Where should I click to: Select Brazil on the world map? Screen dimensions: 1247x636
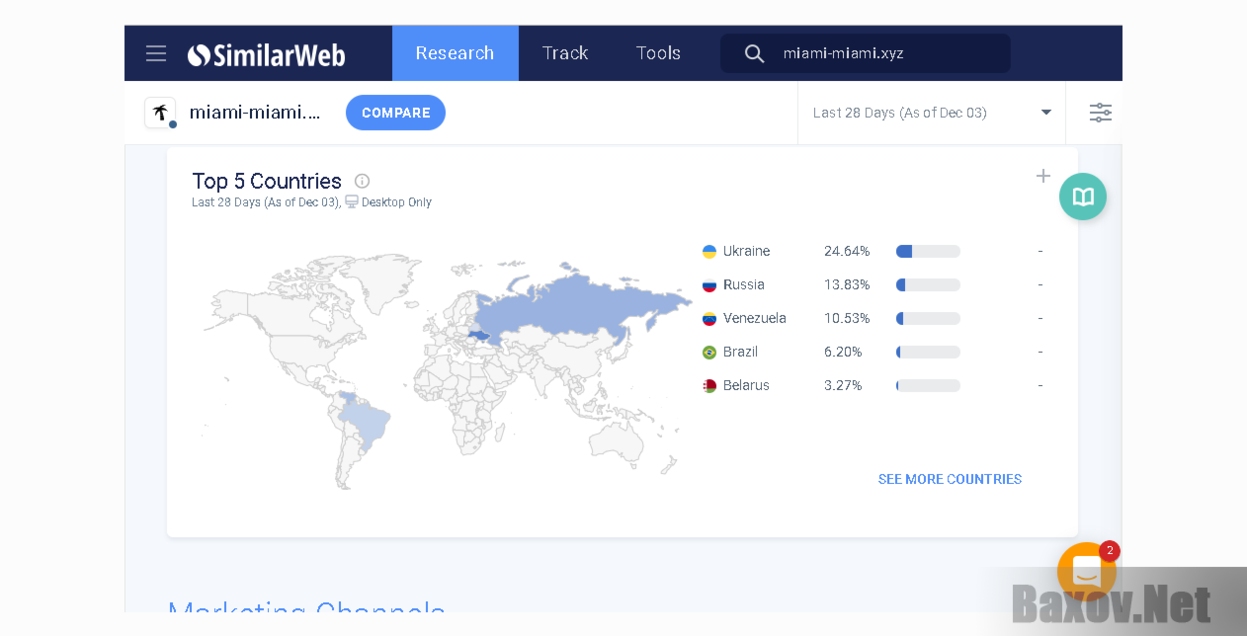(x=364, y=422)
